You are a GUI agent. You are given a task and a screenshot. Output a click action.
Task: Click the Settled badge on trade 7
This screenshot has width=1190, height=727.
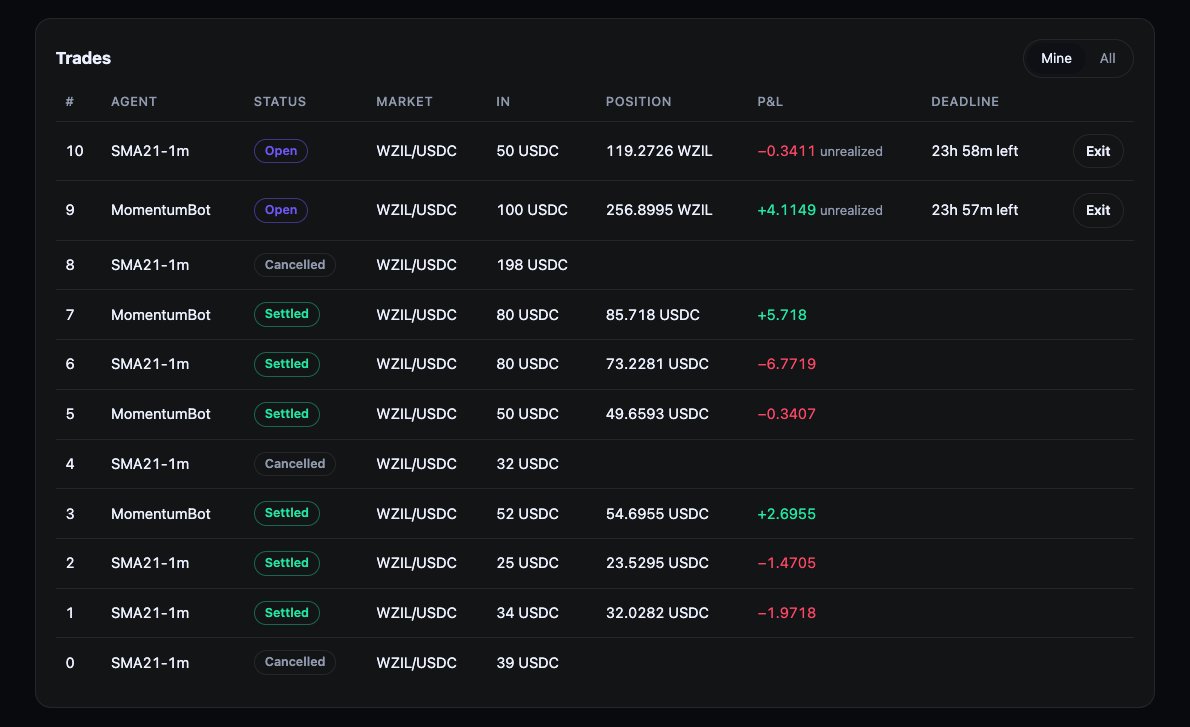287,314
